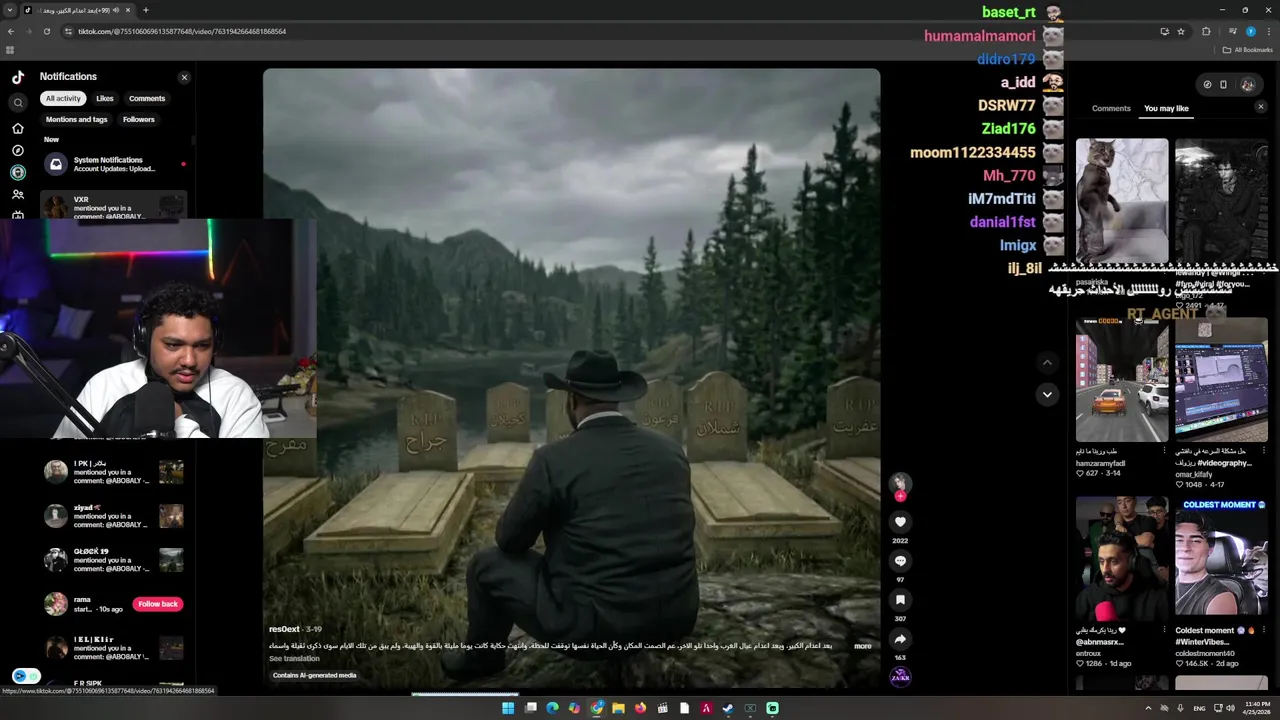
Task: Show hidden system tray icons
Action: point(1147,708)
